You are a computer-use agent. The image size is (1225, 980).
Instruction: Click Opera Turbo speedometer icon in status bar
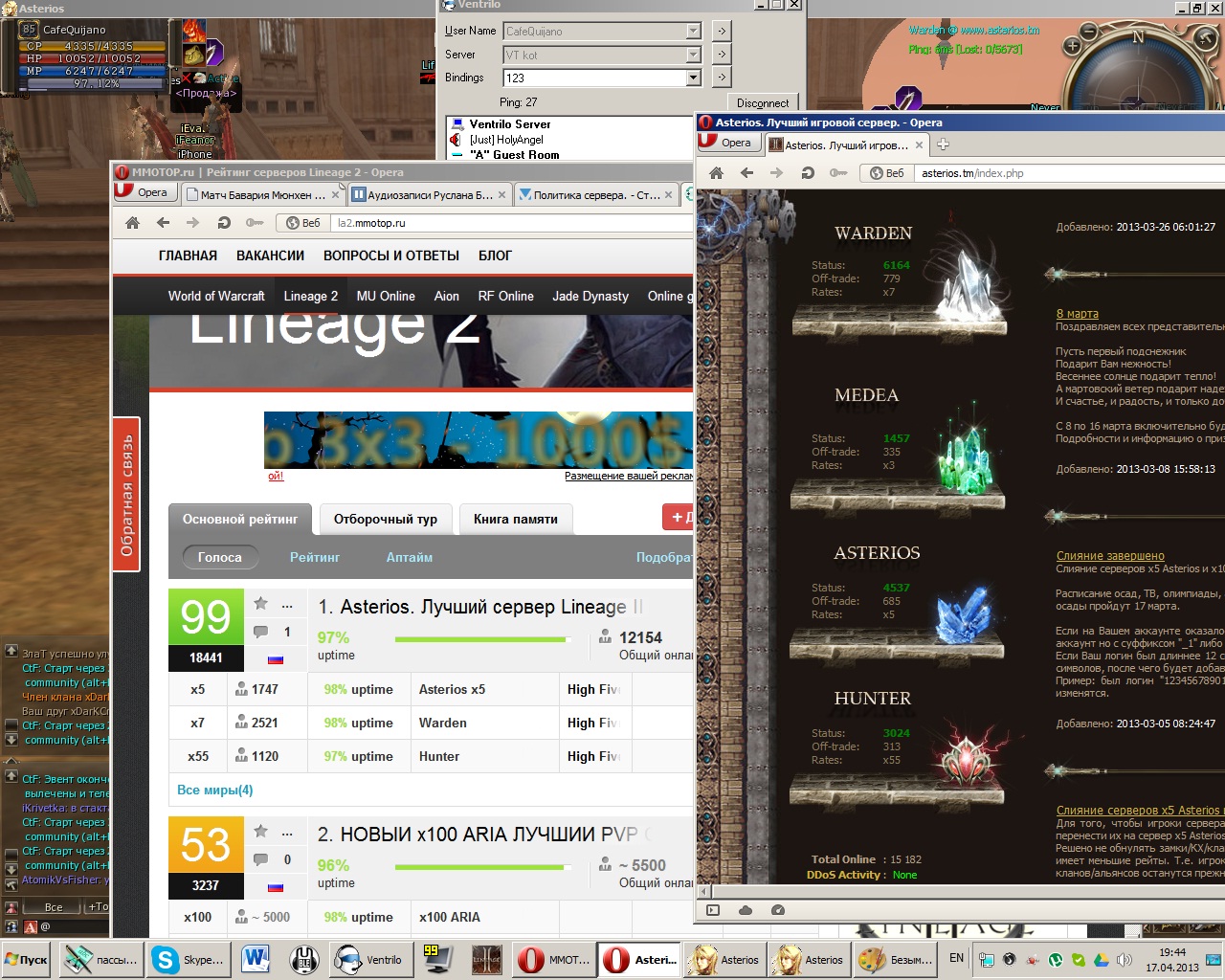point(778,910)
